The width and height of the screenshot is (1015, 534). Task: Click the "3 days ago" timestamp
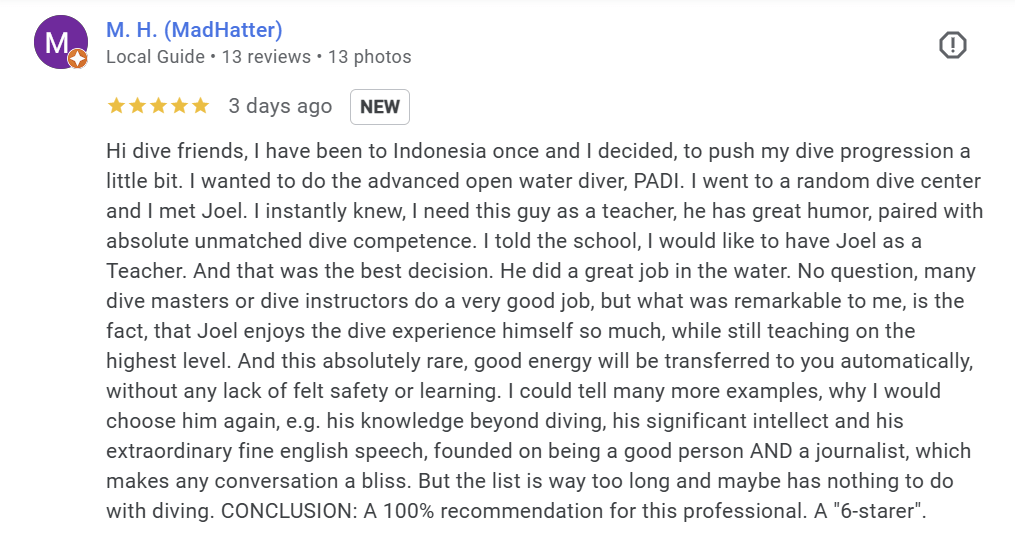(280, 106)
